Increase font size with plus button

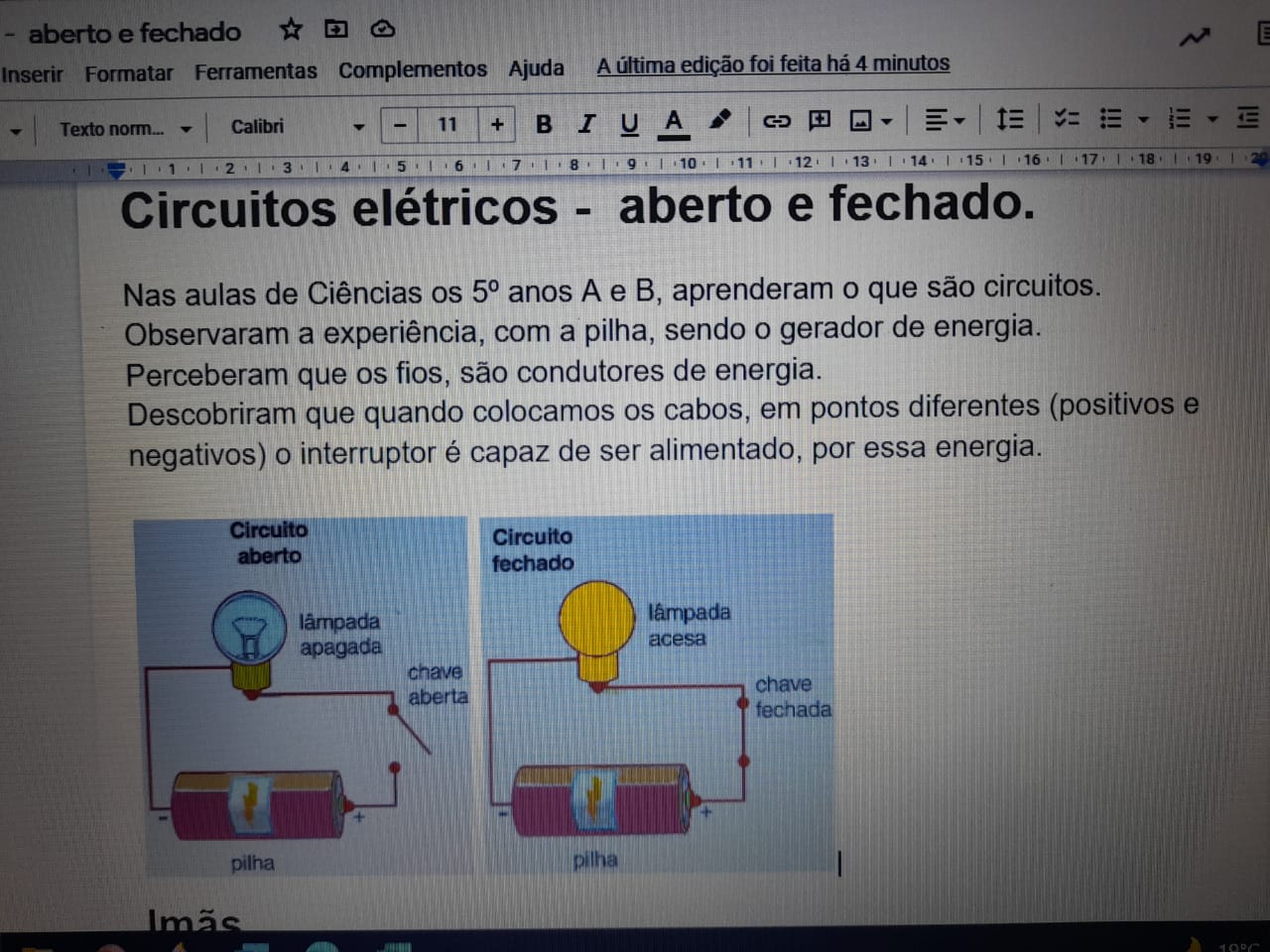[x=497, y=124]
